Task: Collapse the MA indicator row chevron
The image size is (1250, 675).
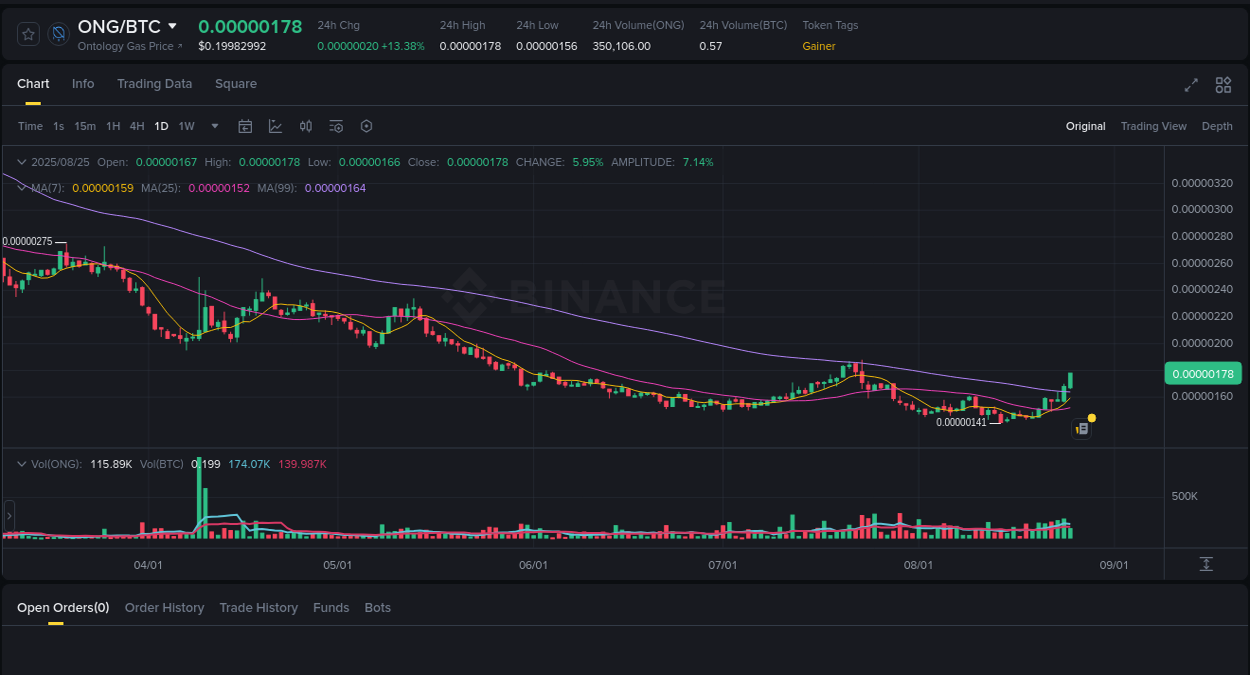Action: click(21, 188)
